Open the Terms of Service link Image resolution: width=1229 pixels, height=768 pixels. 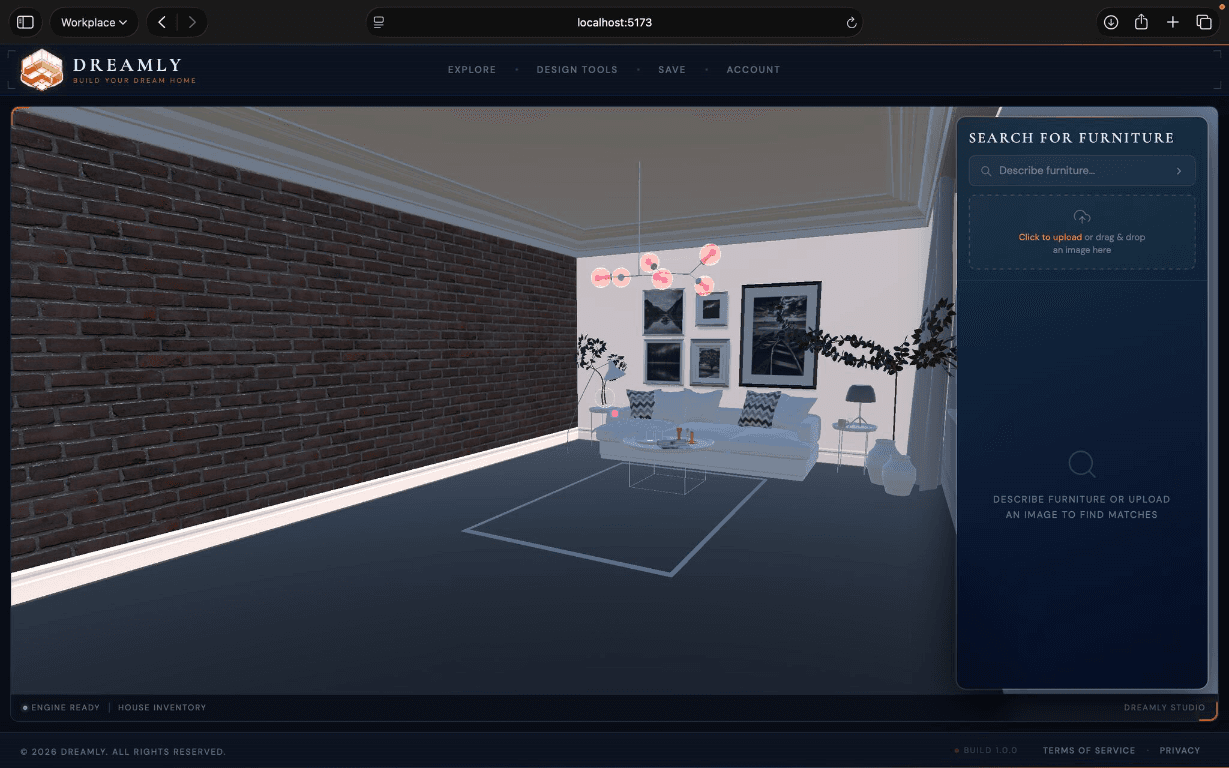(1089, 750)
